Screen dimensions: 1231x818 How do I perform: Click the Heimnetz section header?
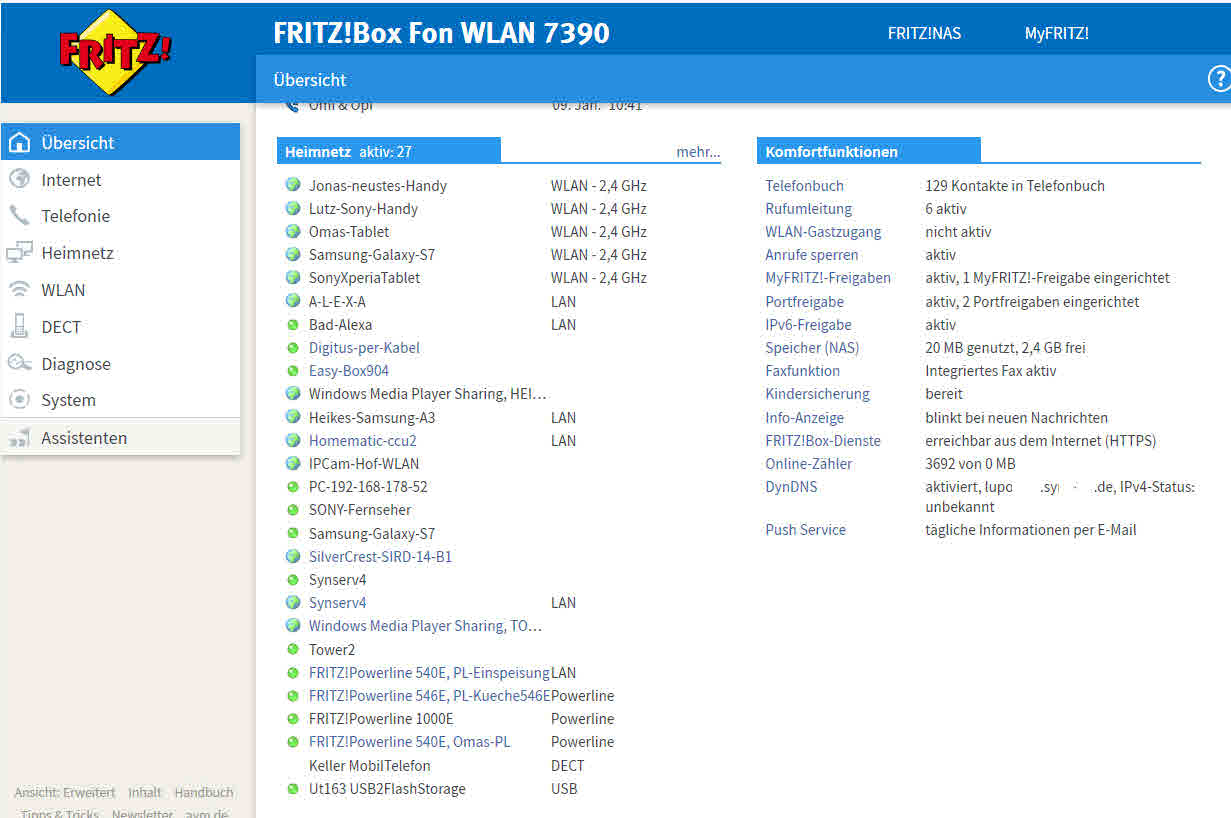388,151
